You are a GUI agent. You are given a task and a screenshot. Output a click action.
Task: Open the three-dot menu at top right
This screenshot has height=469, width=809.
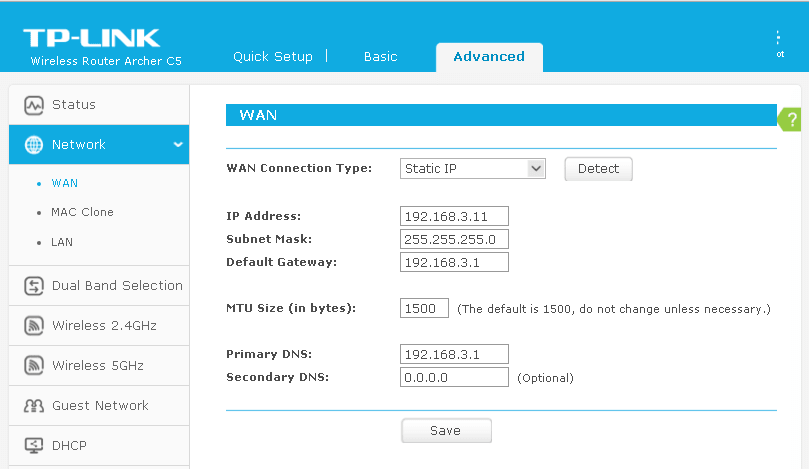778,38
